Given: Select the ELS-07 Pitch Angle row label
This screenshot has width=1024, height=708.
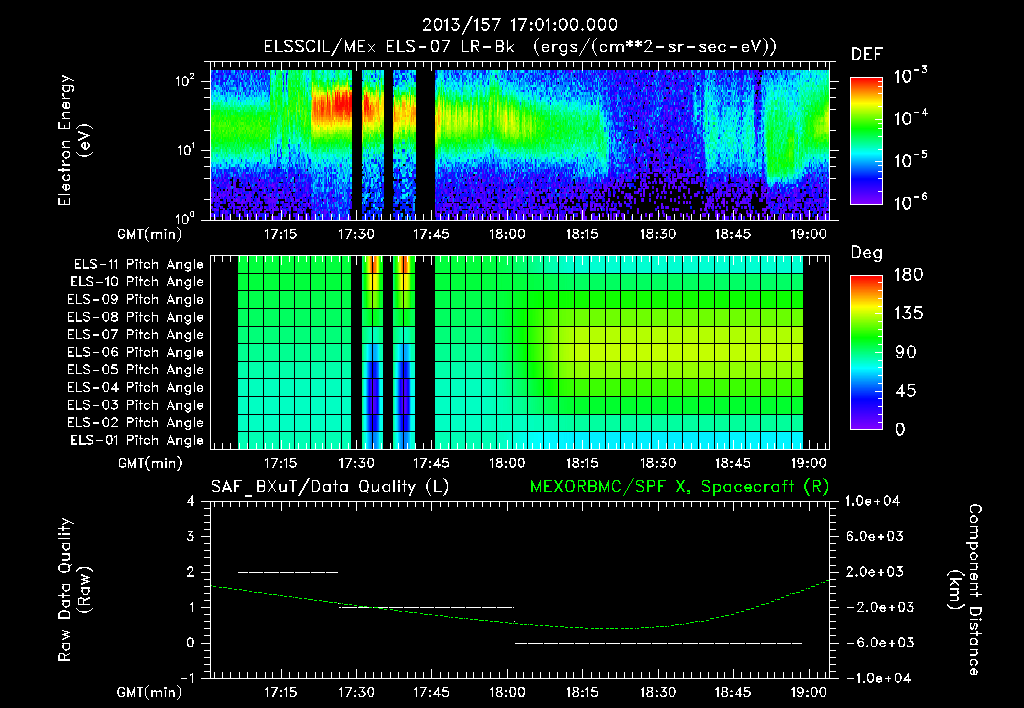Looking at the screenshot, I should 136,335.
